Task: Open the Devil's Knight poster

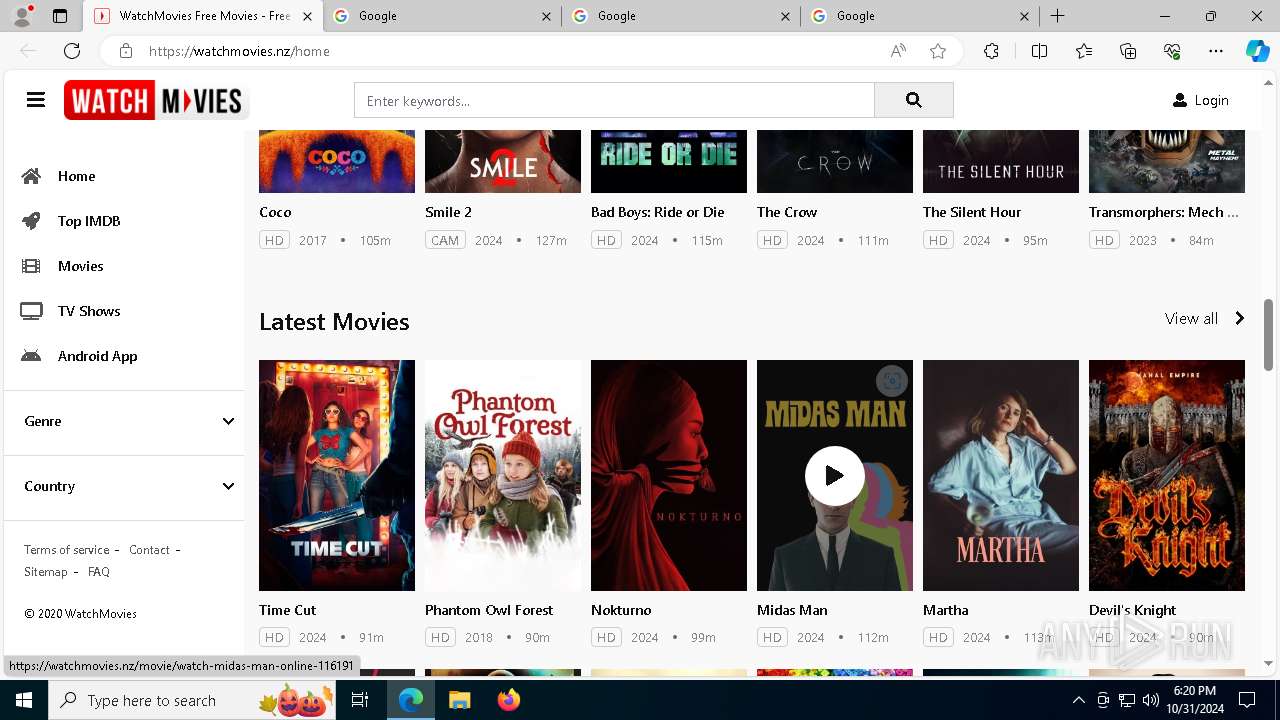Action: tap(1167, 475)
